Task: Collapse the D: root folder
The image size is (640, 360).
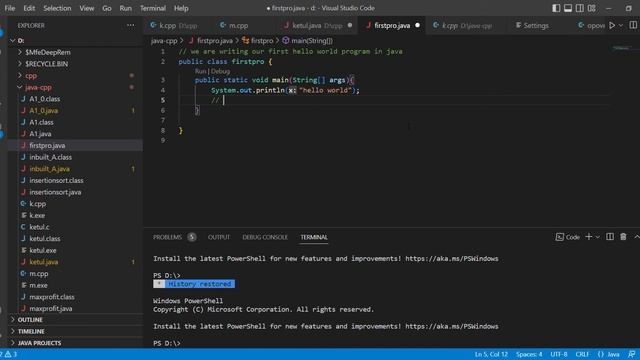Action: point(75,40)
